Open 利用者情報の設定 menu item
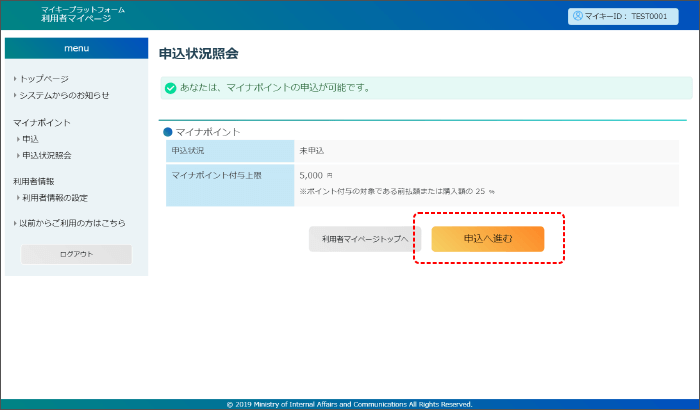 coord(54,198)
